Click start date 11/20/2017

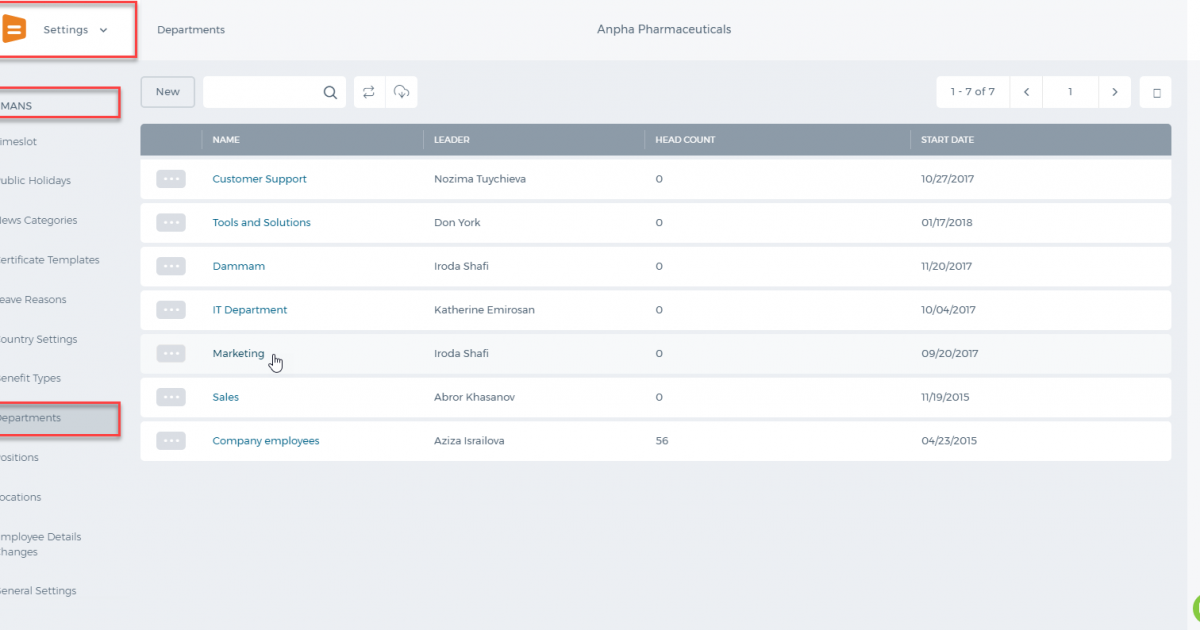click(947, 266)
